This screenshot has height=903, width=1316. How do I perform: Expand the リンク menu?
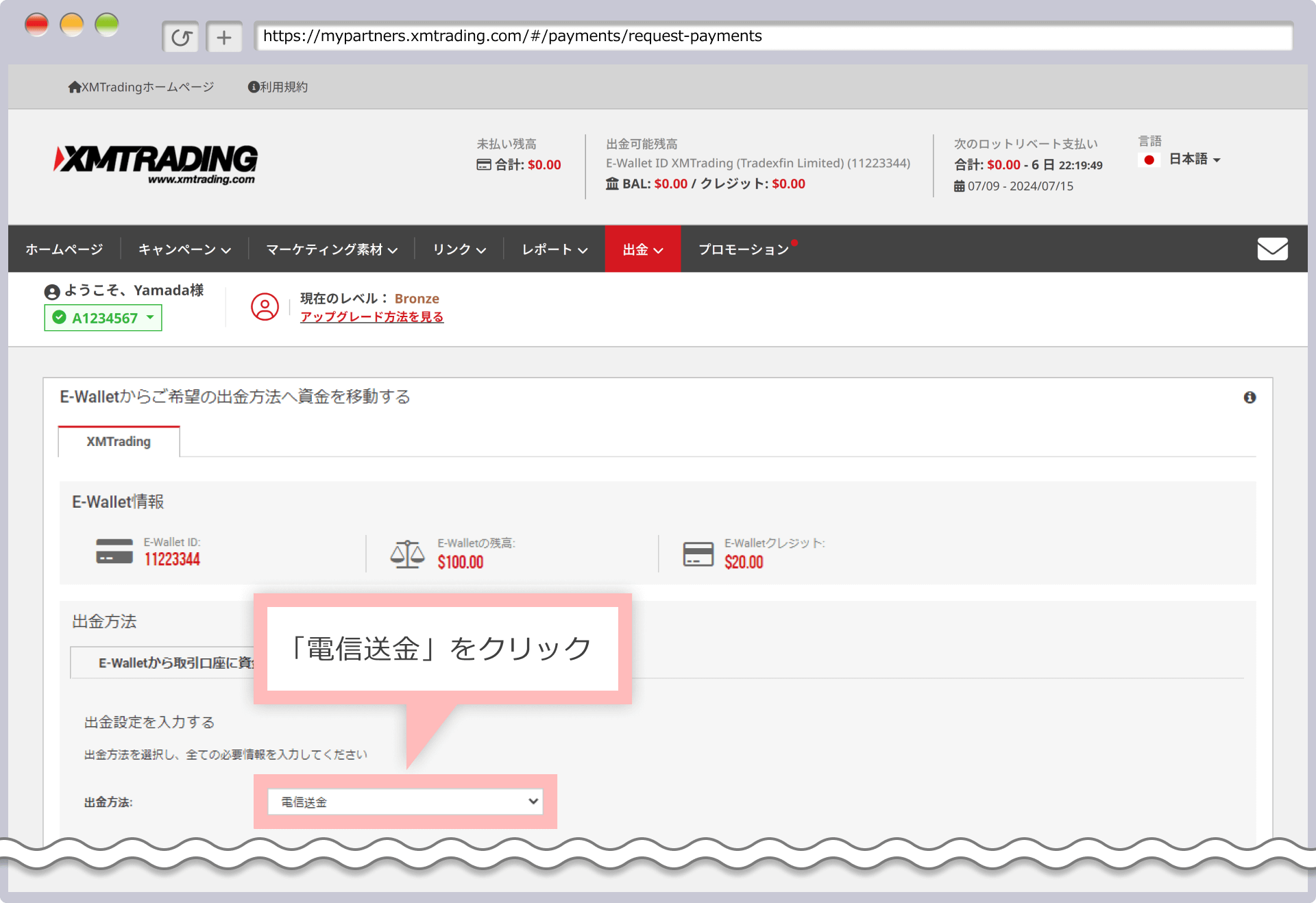[x=459, y=249]
